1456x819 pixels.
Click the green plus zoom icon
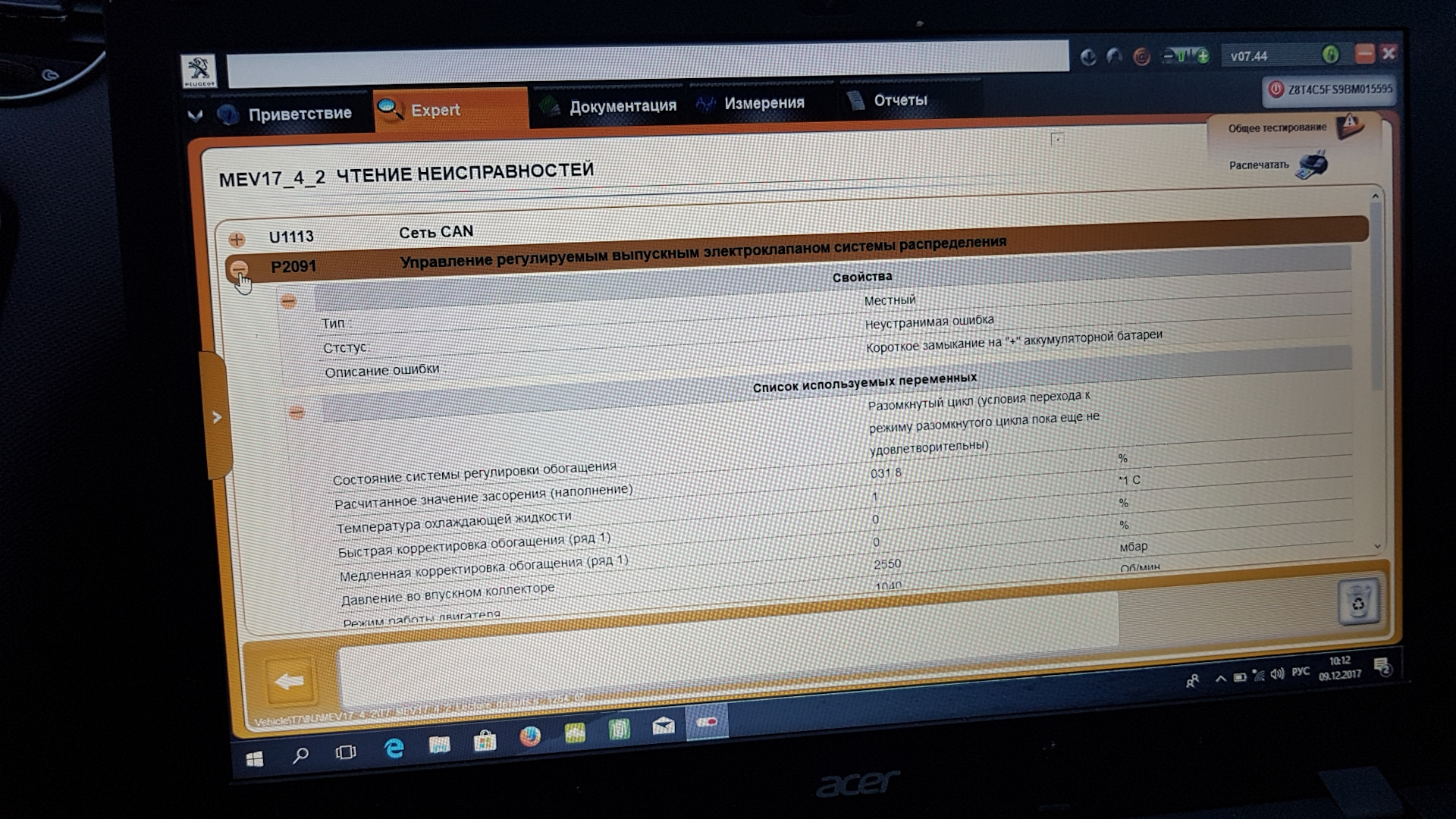point(1203,56)
